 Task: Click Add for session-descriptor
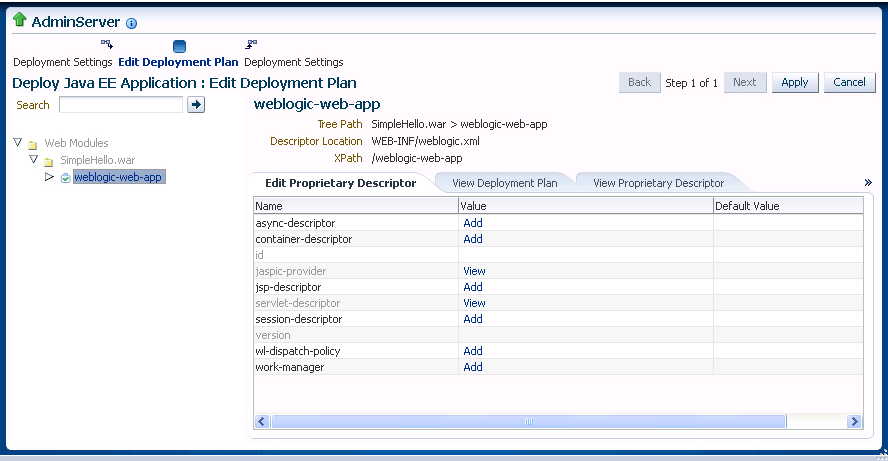click(473, 319)
